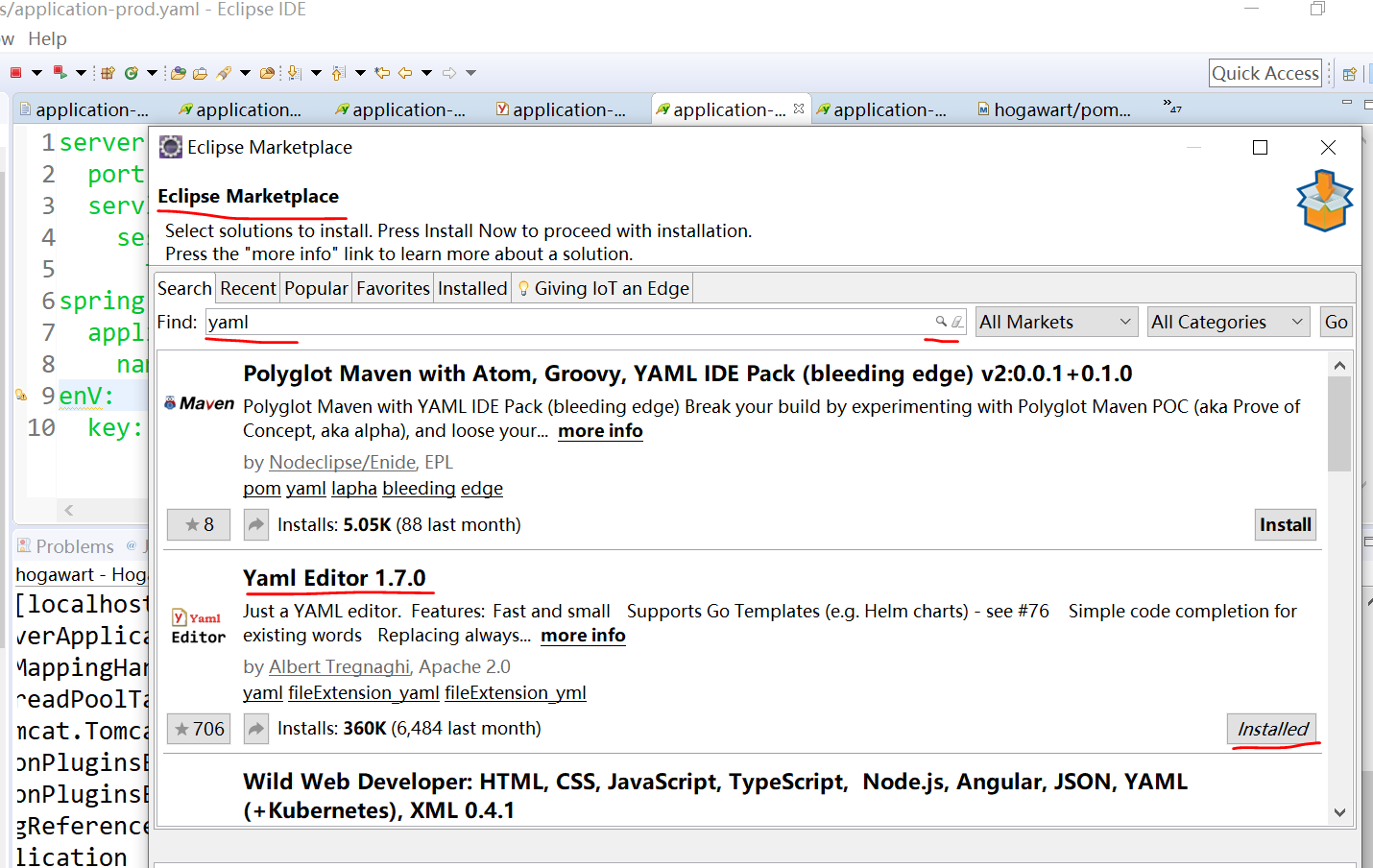Open the Albert Tregnaghi author link
The width and height of the screenshot is (1373, 868).
[339, 666]
